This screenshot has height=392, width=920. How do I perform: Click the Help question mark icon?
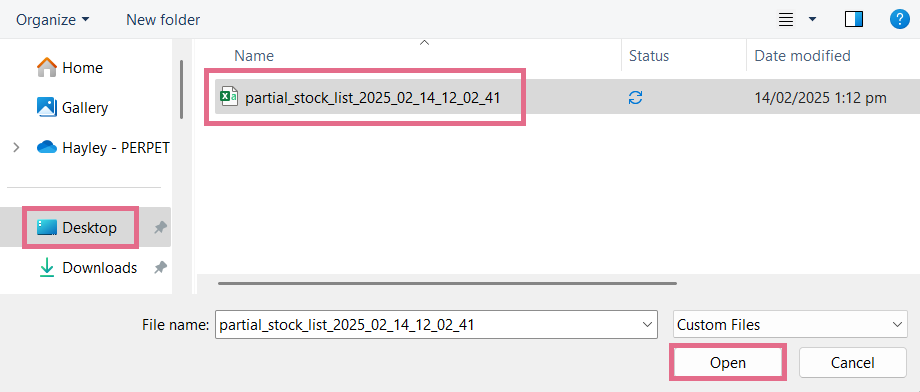click(899, 19)
